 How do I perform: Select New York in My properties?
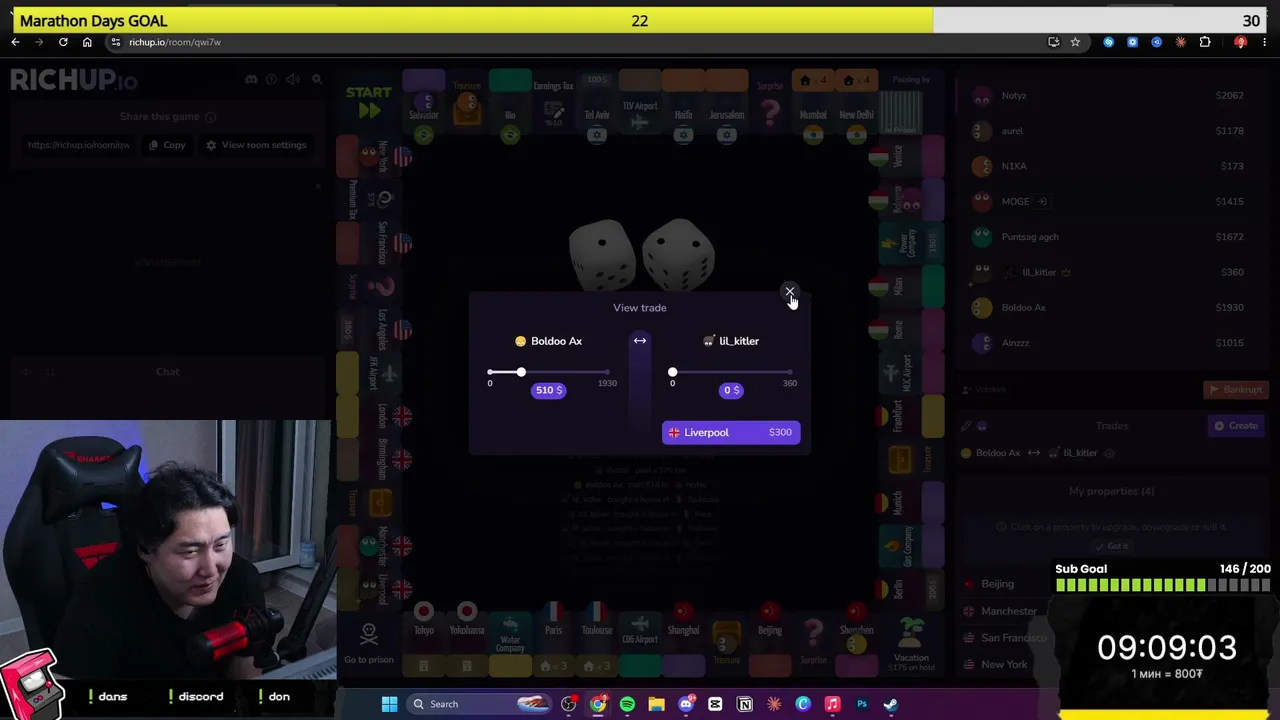(1004, 664)
